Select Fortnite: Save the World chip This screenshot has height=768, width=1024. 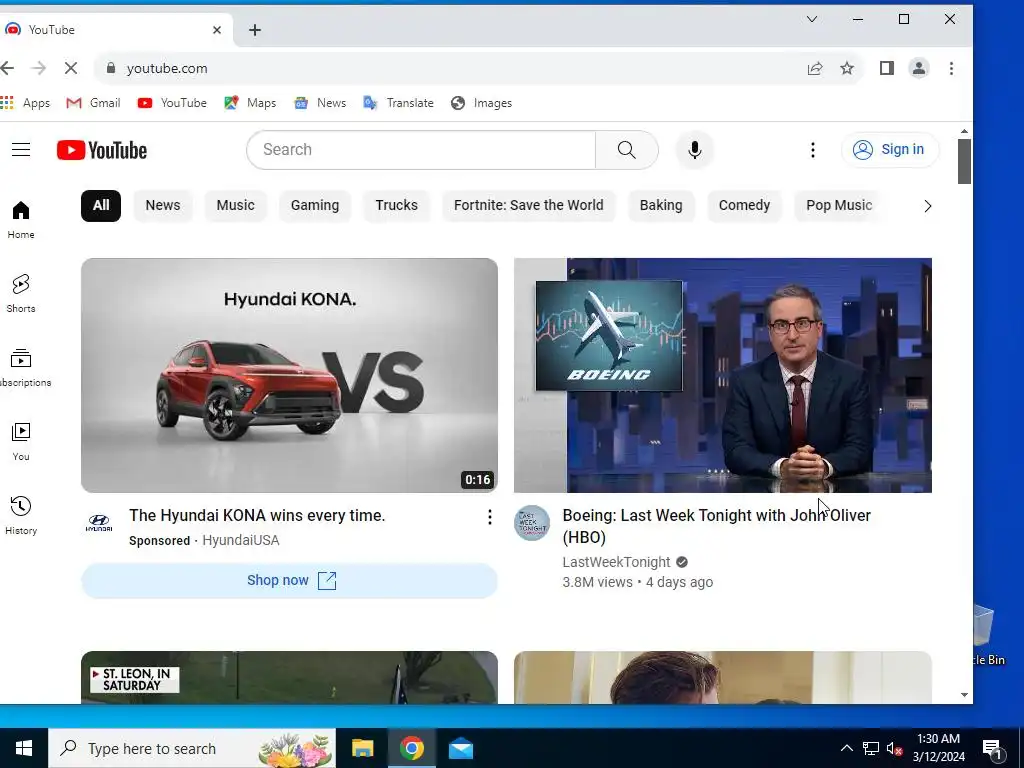528,206
